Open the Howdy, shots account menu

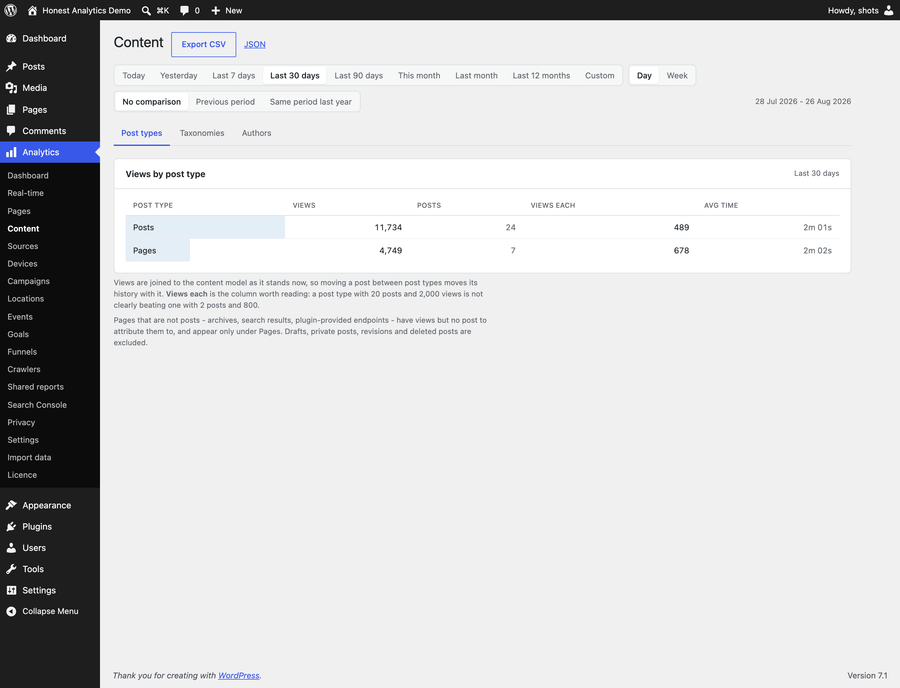860,10
